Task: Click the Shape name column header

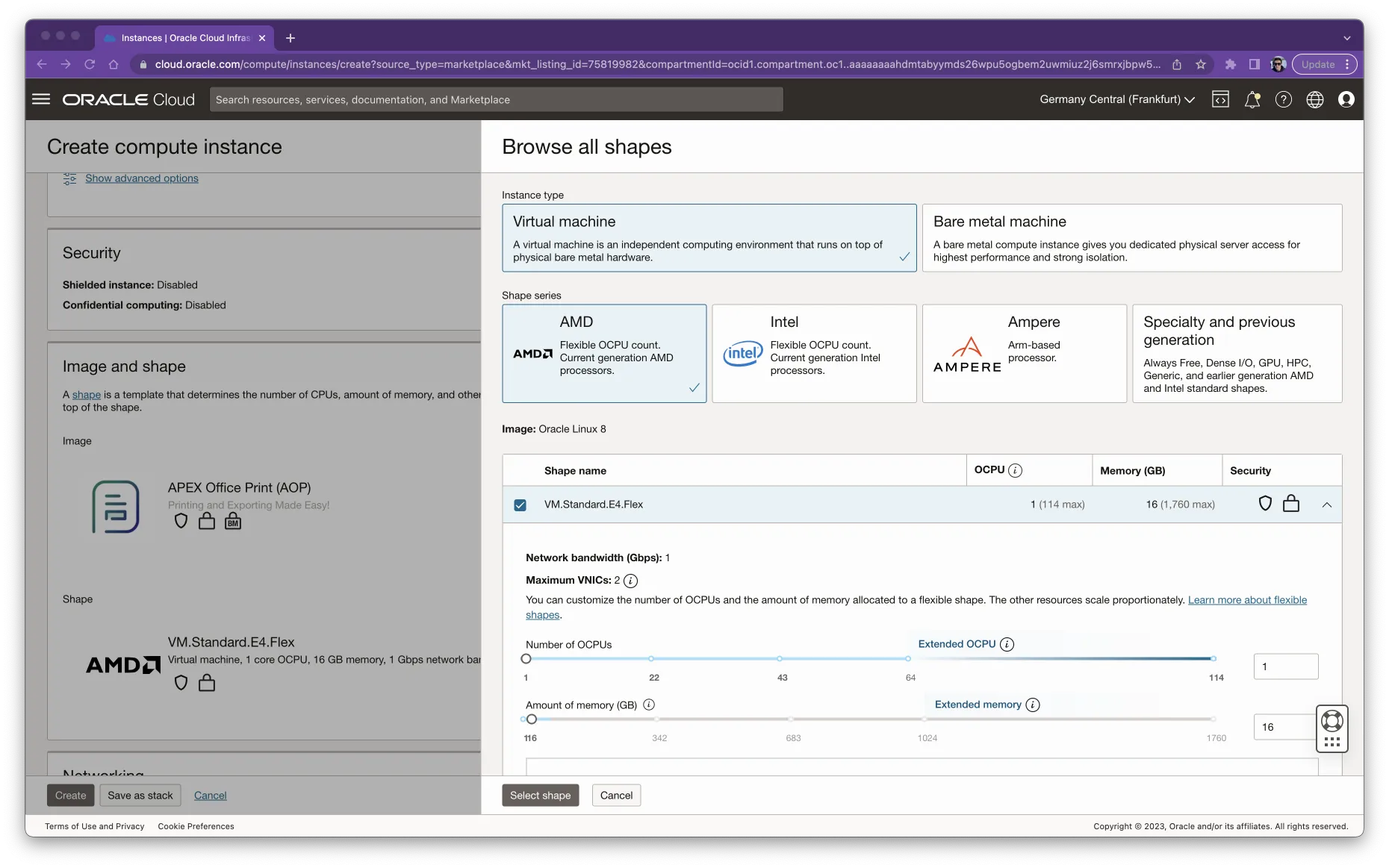Action: (575, 470)
